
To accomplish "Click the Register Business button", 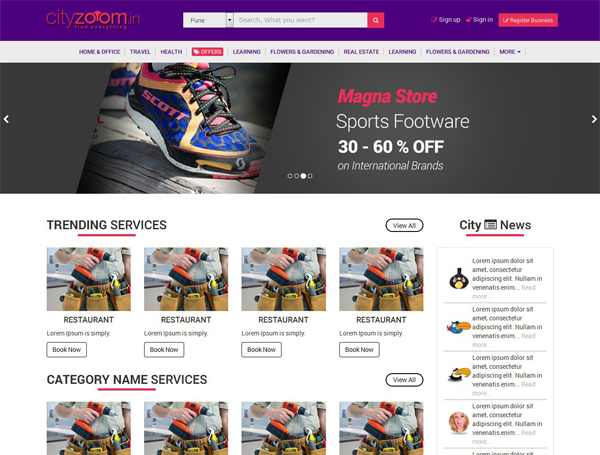I will tap(528, 20).
